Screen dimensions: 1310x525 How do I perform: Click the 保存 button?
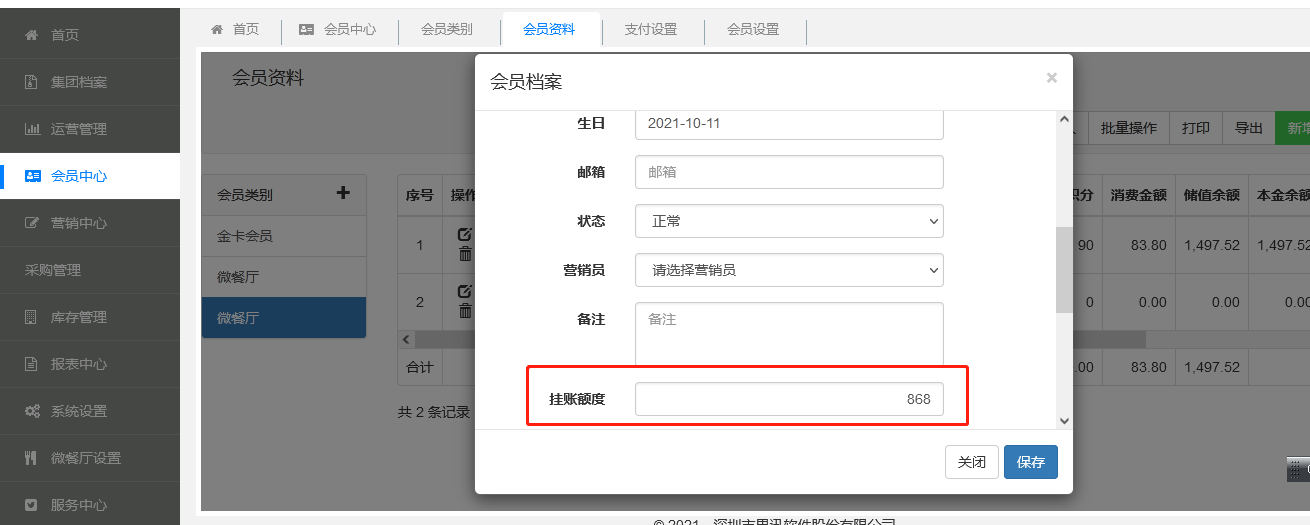tap(1030, 462)
